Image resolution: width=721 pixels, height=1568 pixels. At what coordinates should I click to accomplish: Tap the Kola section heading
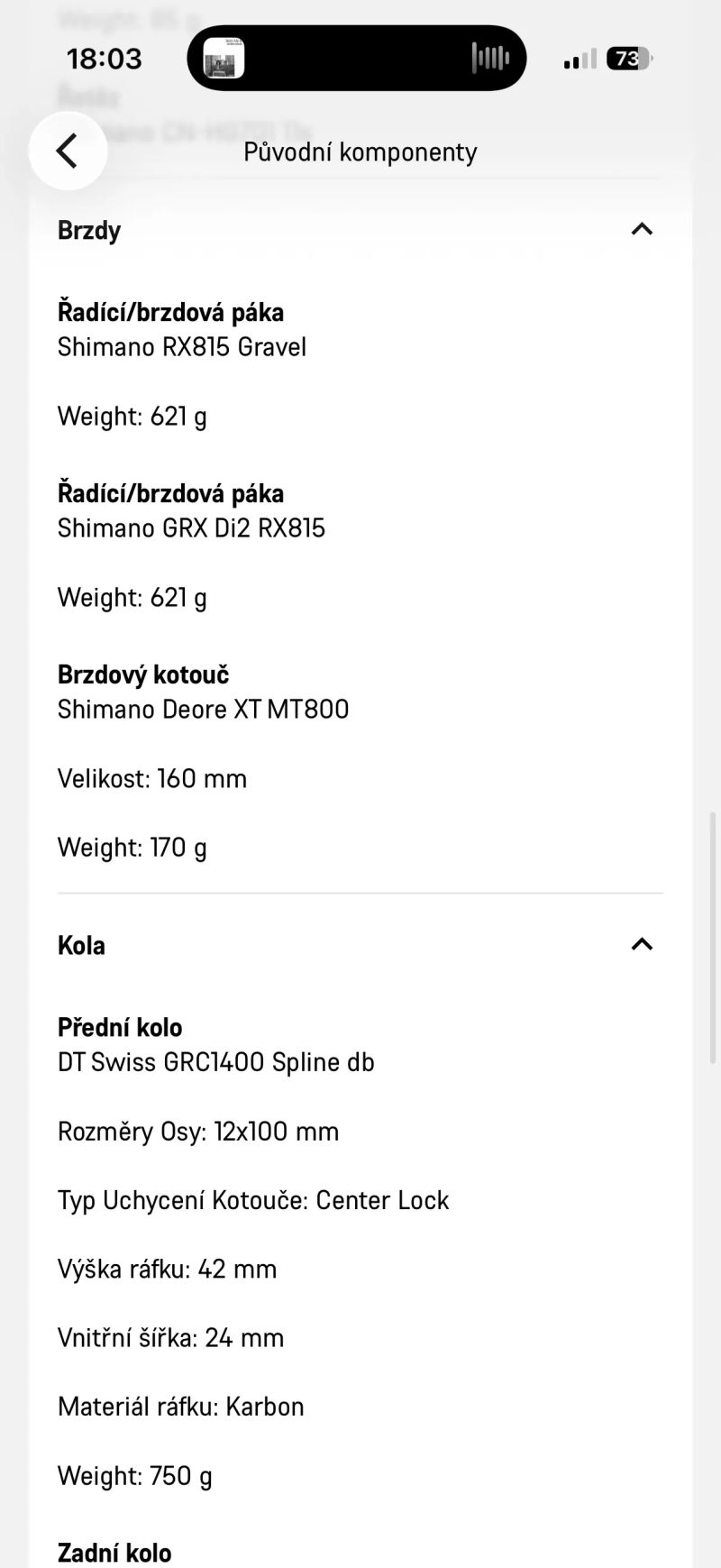coord(81,945)
